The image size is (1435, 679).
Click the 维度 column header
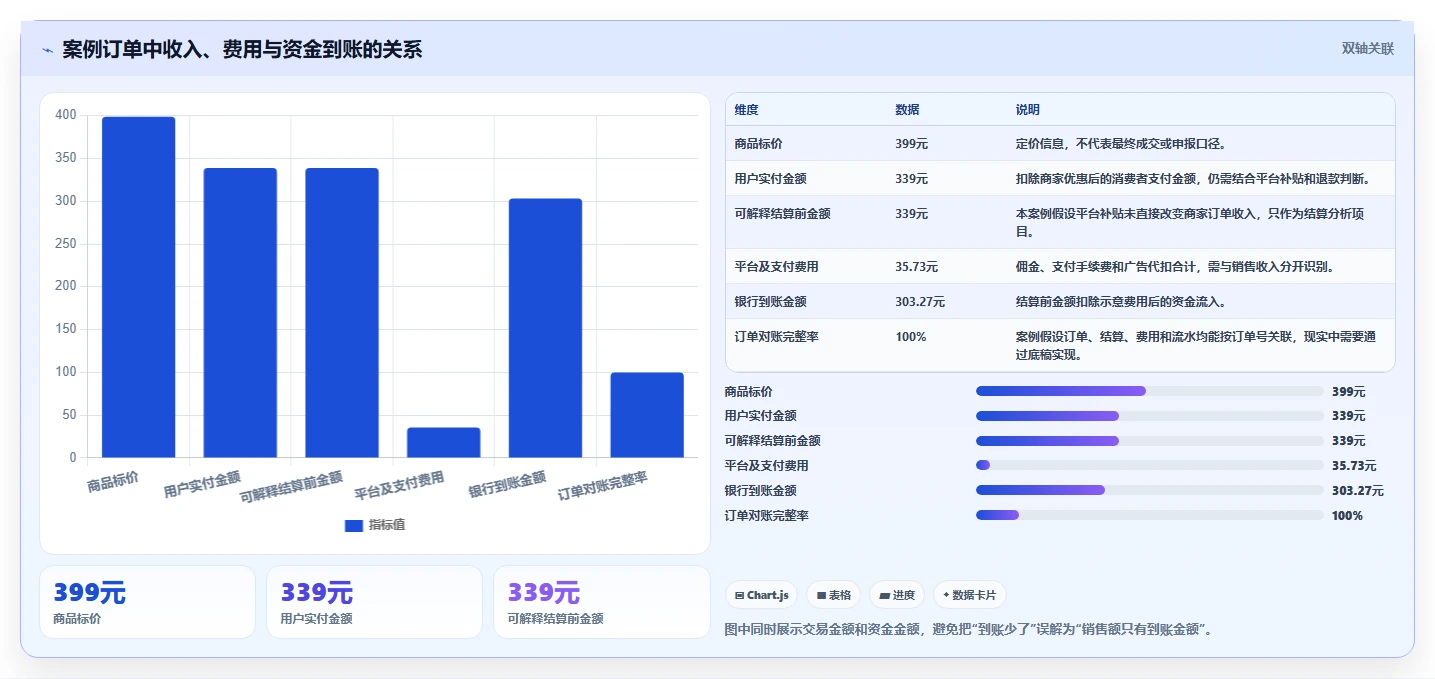(x=746, y=110)
